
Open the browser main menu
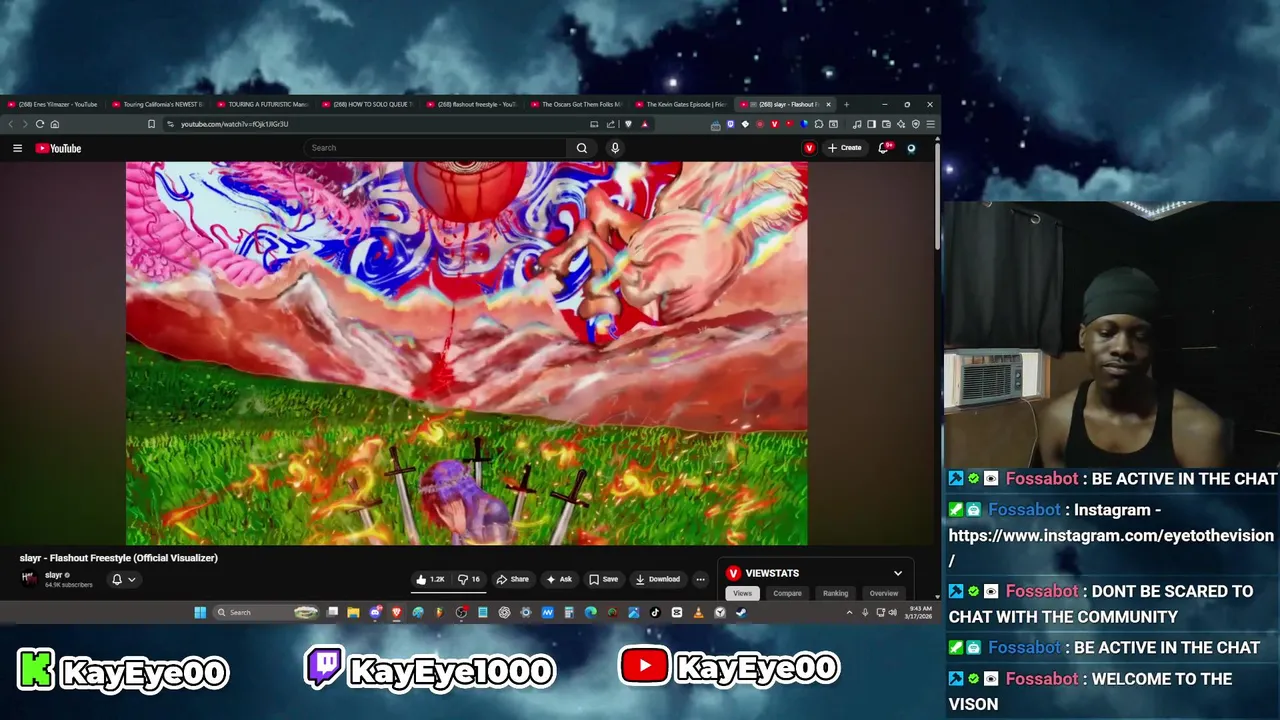[930, 124]
